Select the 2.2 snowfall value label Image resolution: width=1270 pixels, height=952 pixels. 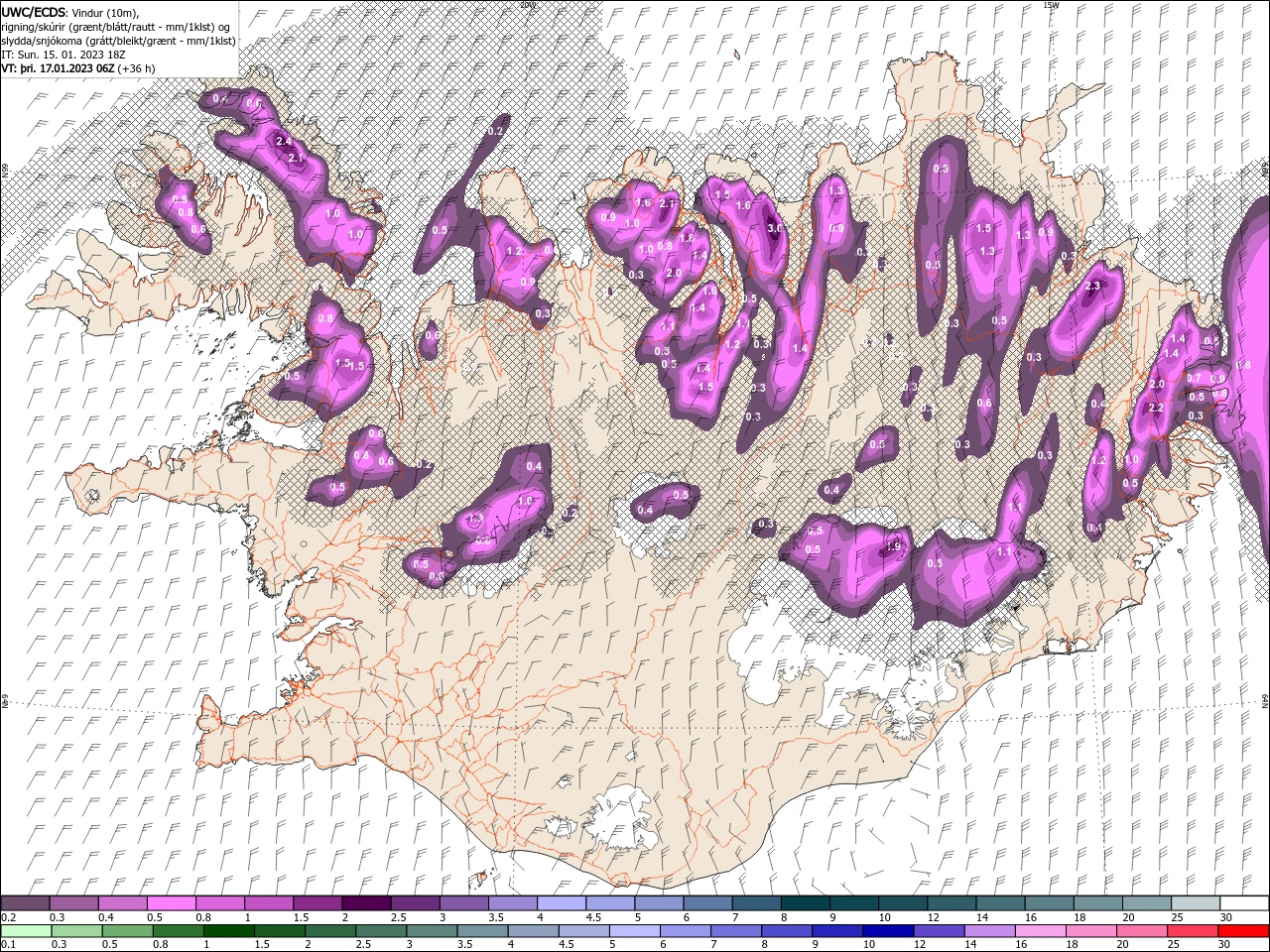1155,408
